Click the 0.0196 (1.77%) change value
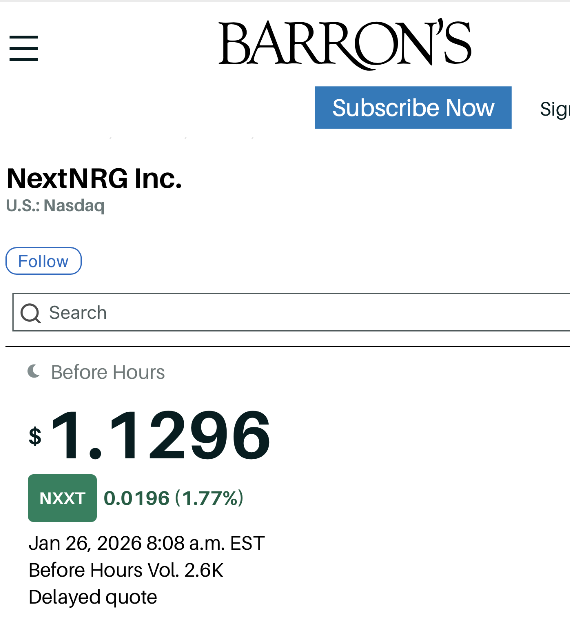This screenshot has width=570, height=620. point(173,498)
